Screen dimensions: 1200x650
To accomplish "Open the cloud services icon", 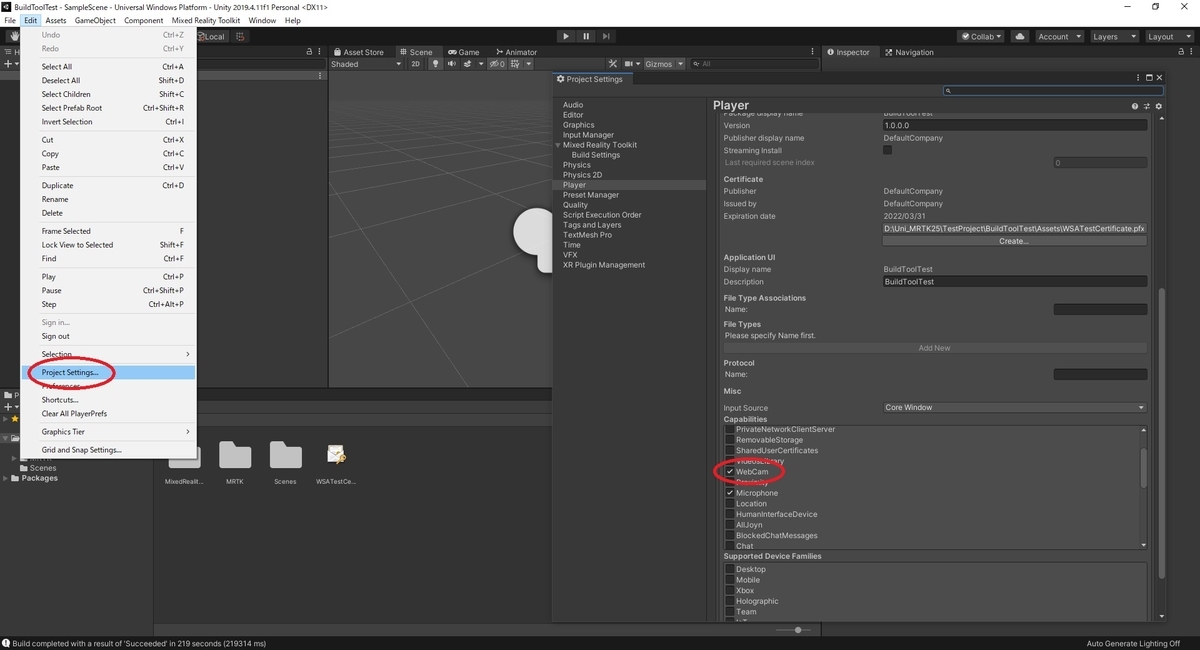I will coord(1020,36).
